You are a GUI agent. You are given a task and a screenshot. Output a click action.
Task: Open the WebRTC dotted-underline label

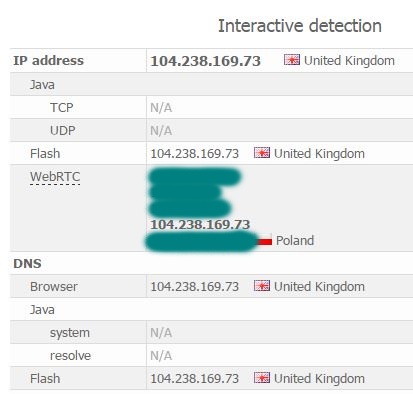click(55, 177)
